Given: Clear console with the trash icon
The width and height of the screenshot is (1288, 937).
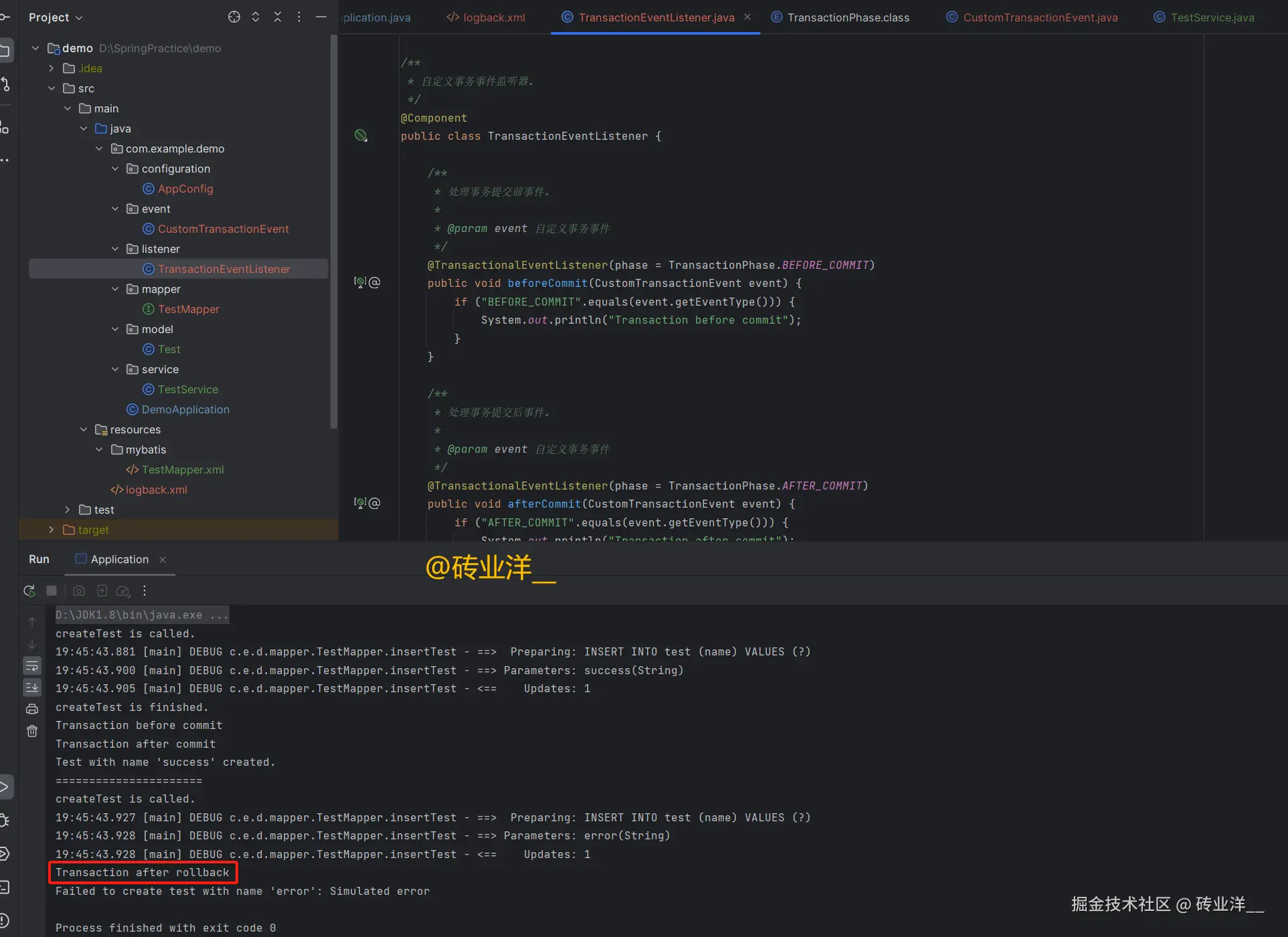Looking at the screenshot, I should pyautogui.click(x=32, y=731).
